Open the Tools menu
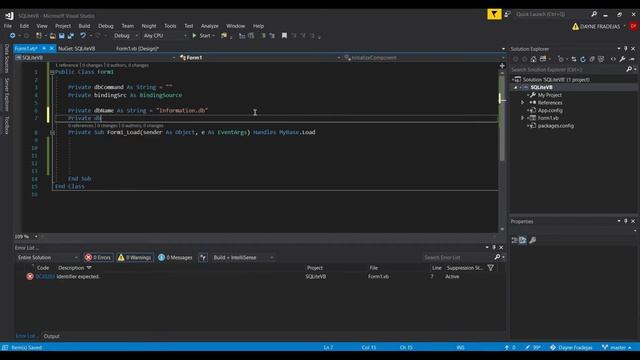The width and height of the screenshot is (640, 360). coord(170,26)
